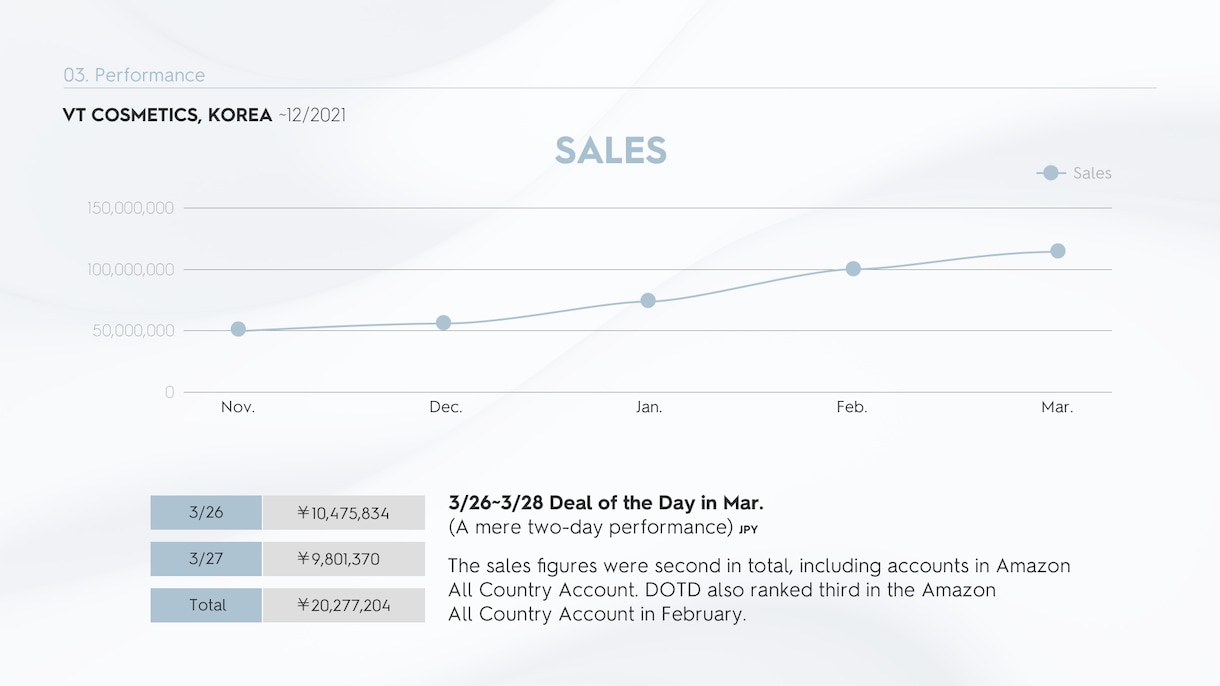Select the SALES chart title
This screenshot has height=686, width=1220.
coord(611,150)
